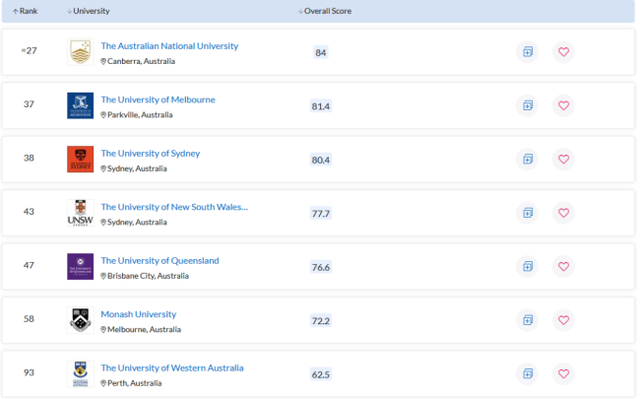Like the Australian National University heart icon
Screen dimensions: 640x399
tap(563, 52)
